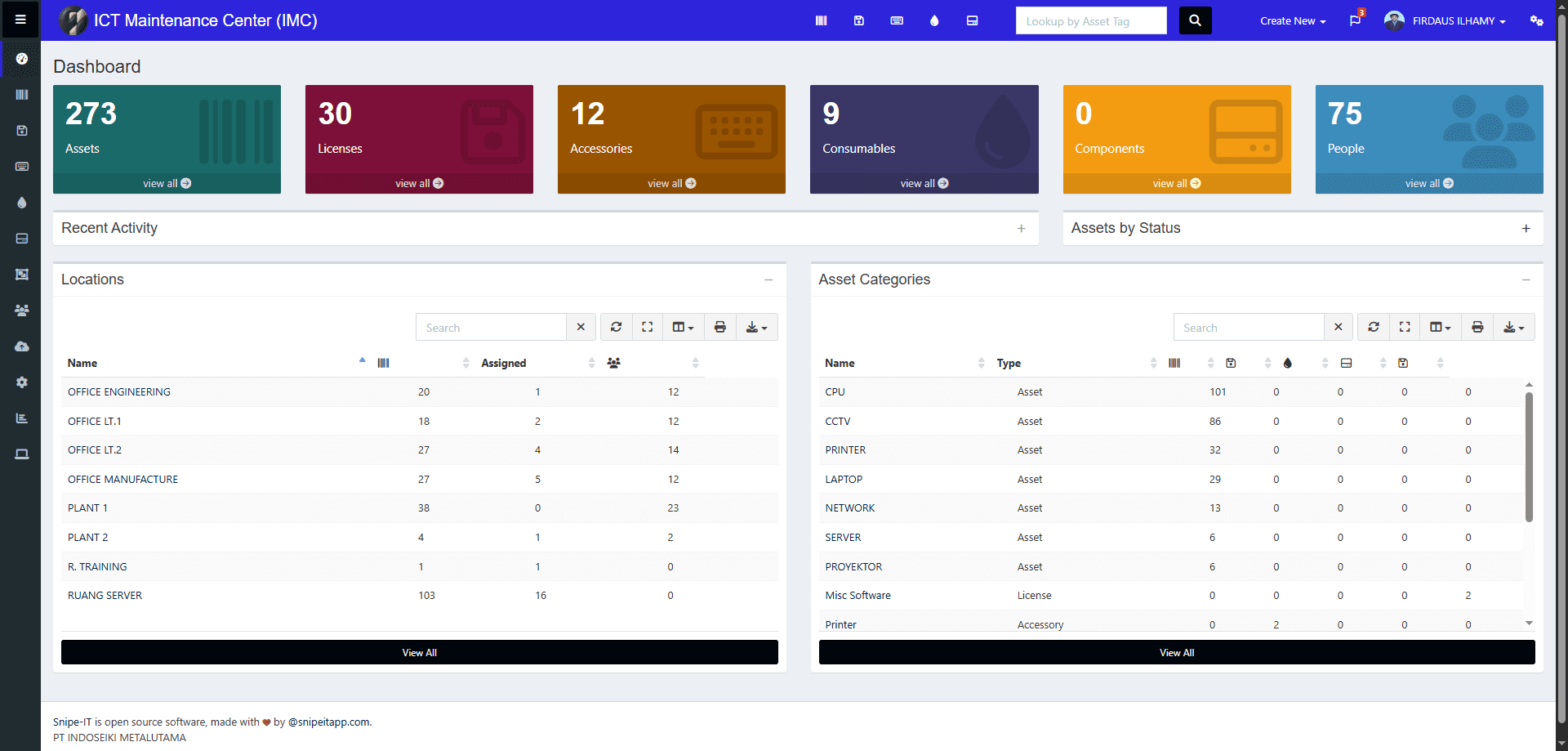Open Accessories via the keyboard sidebar icon
This screenshot has width=1568, height=751.
(22, 166)
